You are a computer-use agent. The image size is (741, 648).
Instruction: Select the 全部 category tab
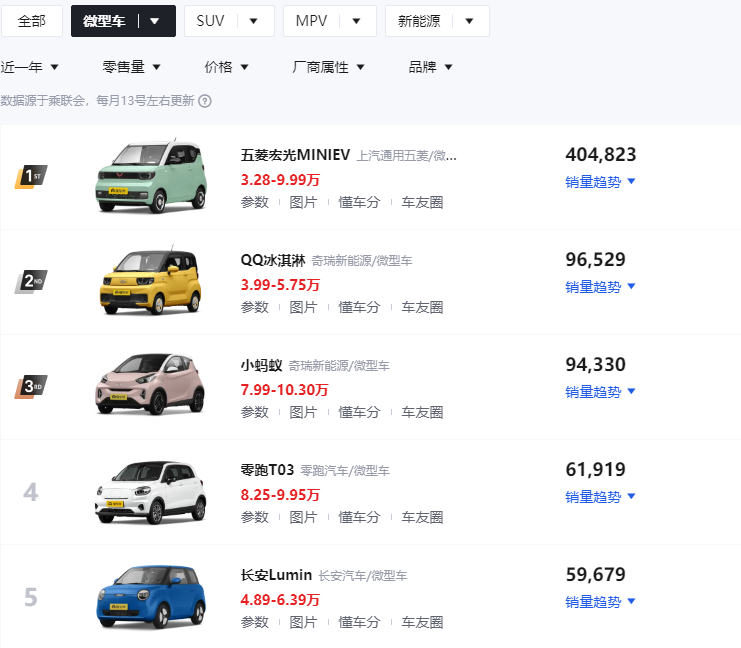(32, 21)
